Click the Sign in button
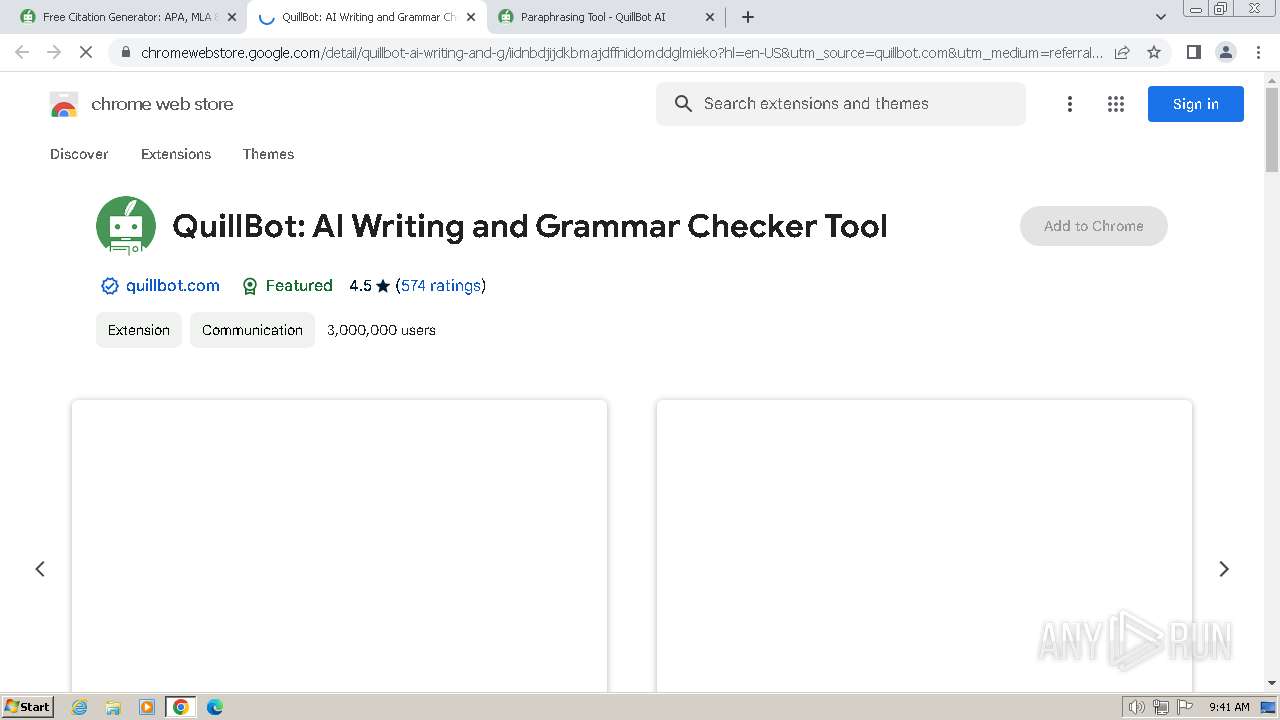Image resolution: width=1280 pixels, height=720 pixels. pos(1196,104)
